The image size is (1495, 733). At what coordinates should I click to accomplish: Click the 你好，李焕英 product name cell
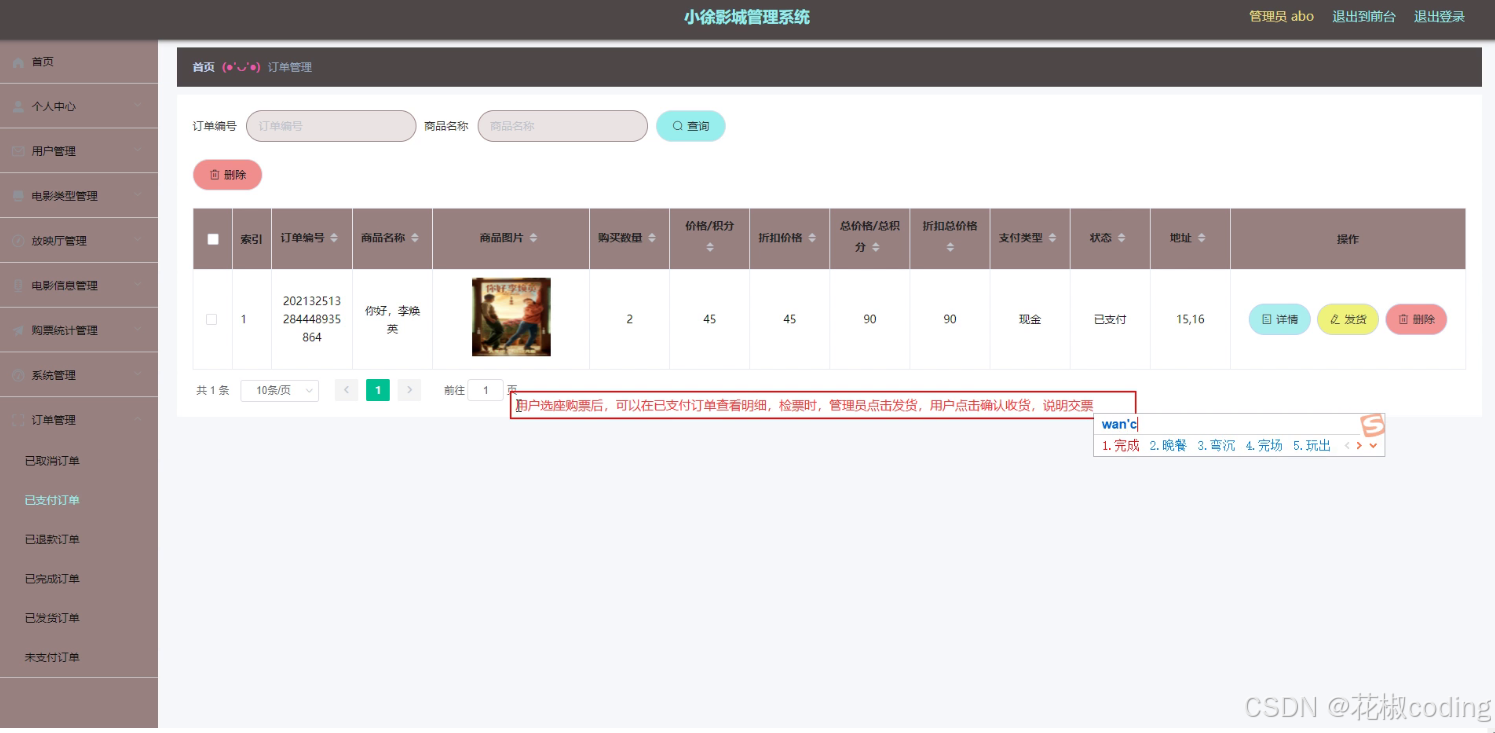[x=392, y=319]
